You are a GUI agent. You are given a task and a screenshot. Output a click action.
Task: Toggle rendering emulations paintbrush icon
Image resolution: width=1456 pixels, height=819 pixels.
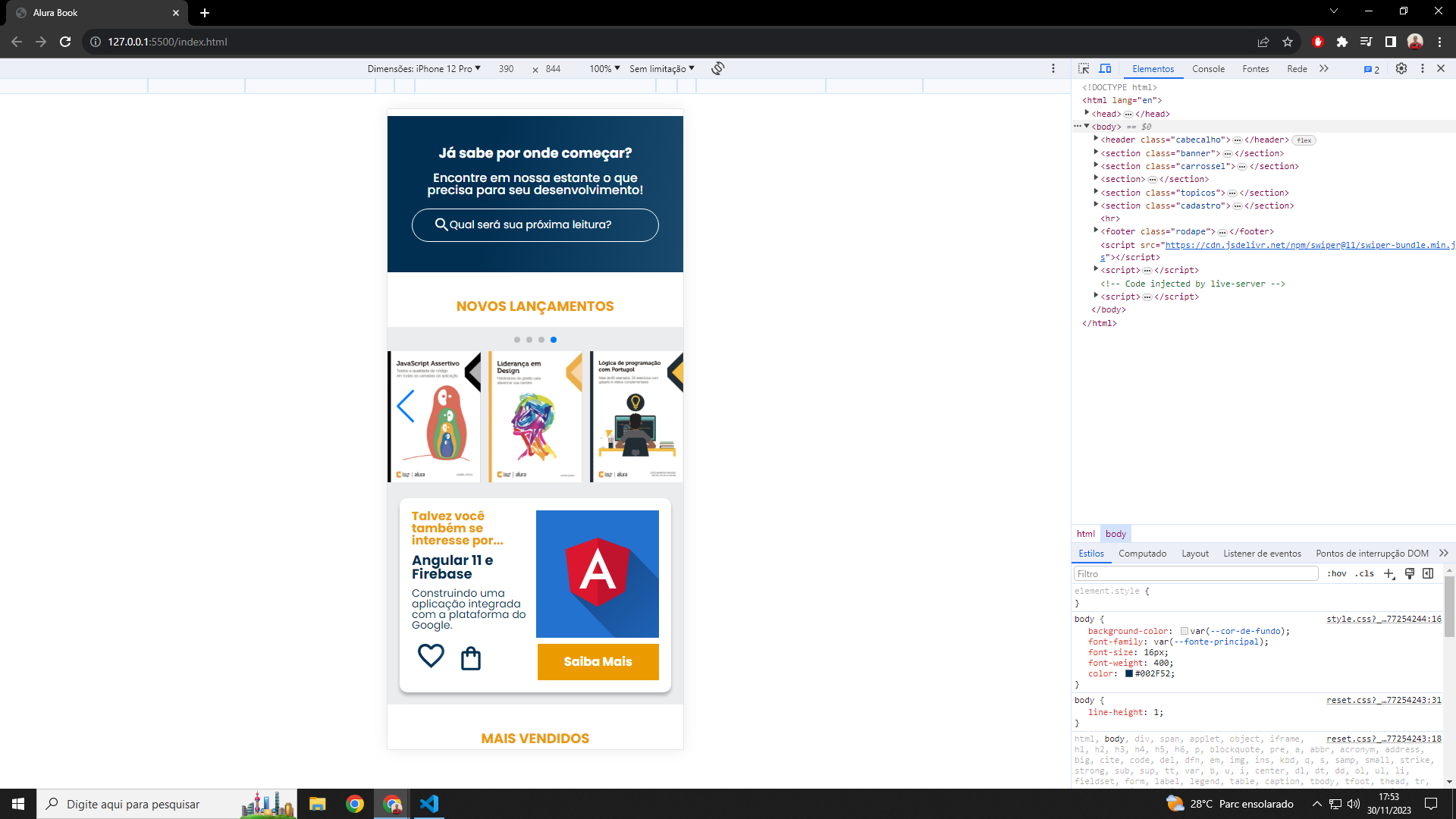tap(1410, 573)
